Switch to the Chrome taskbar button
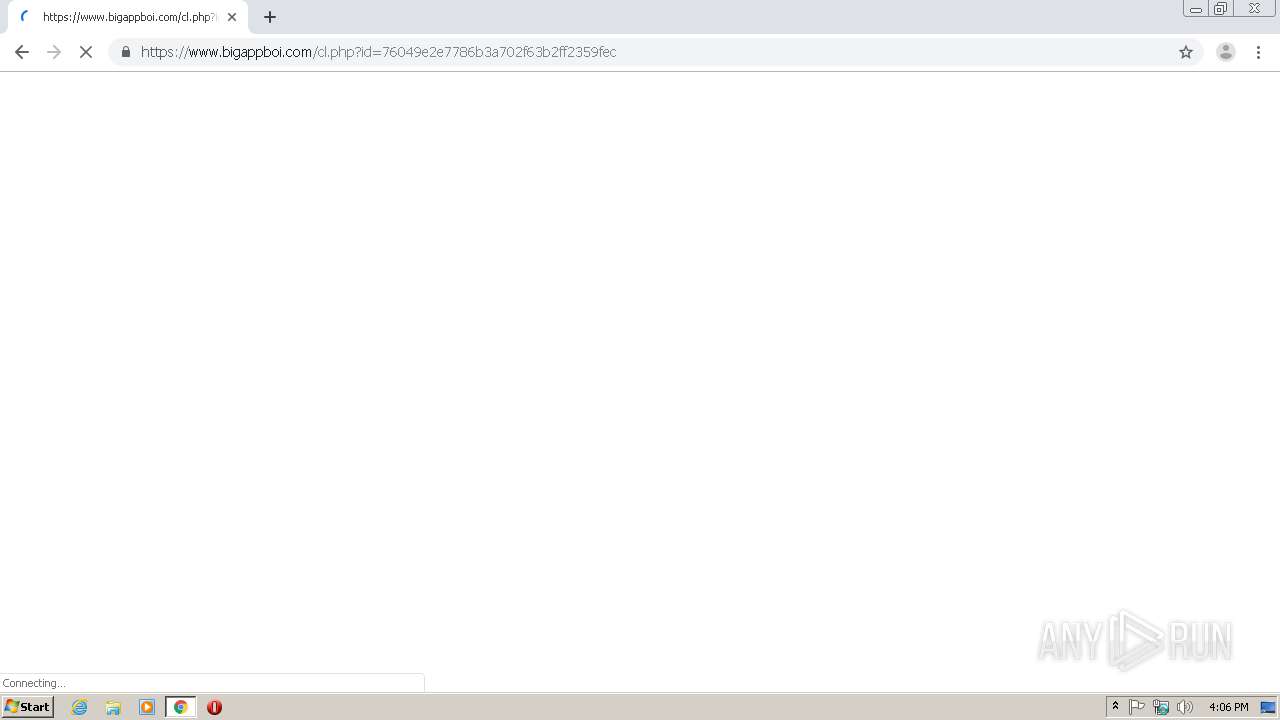 click(181, 707)
